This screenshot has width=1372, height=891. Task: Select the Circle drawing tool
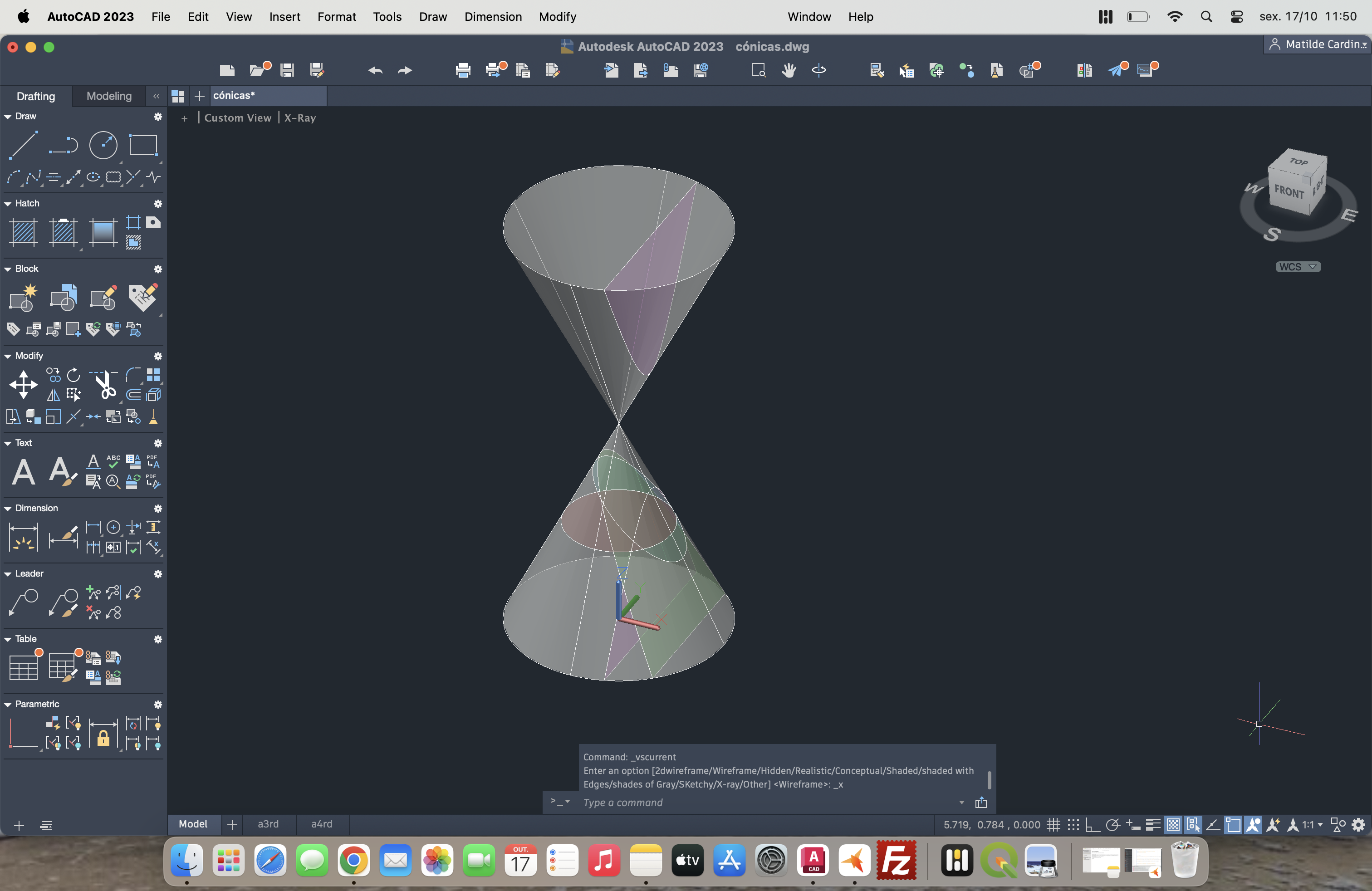pyautogui.click(x=103, y=145)
